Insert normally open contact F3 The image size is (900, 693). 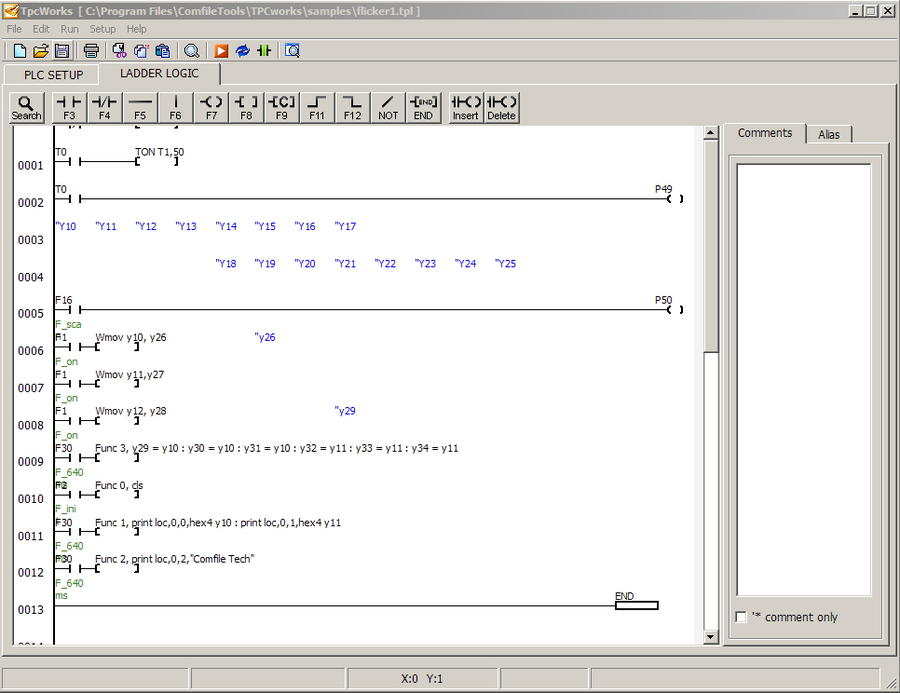coord(69,107)
